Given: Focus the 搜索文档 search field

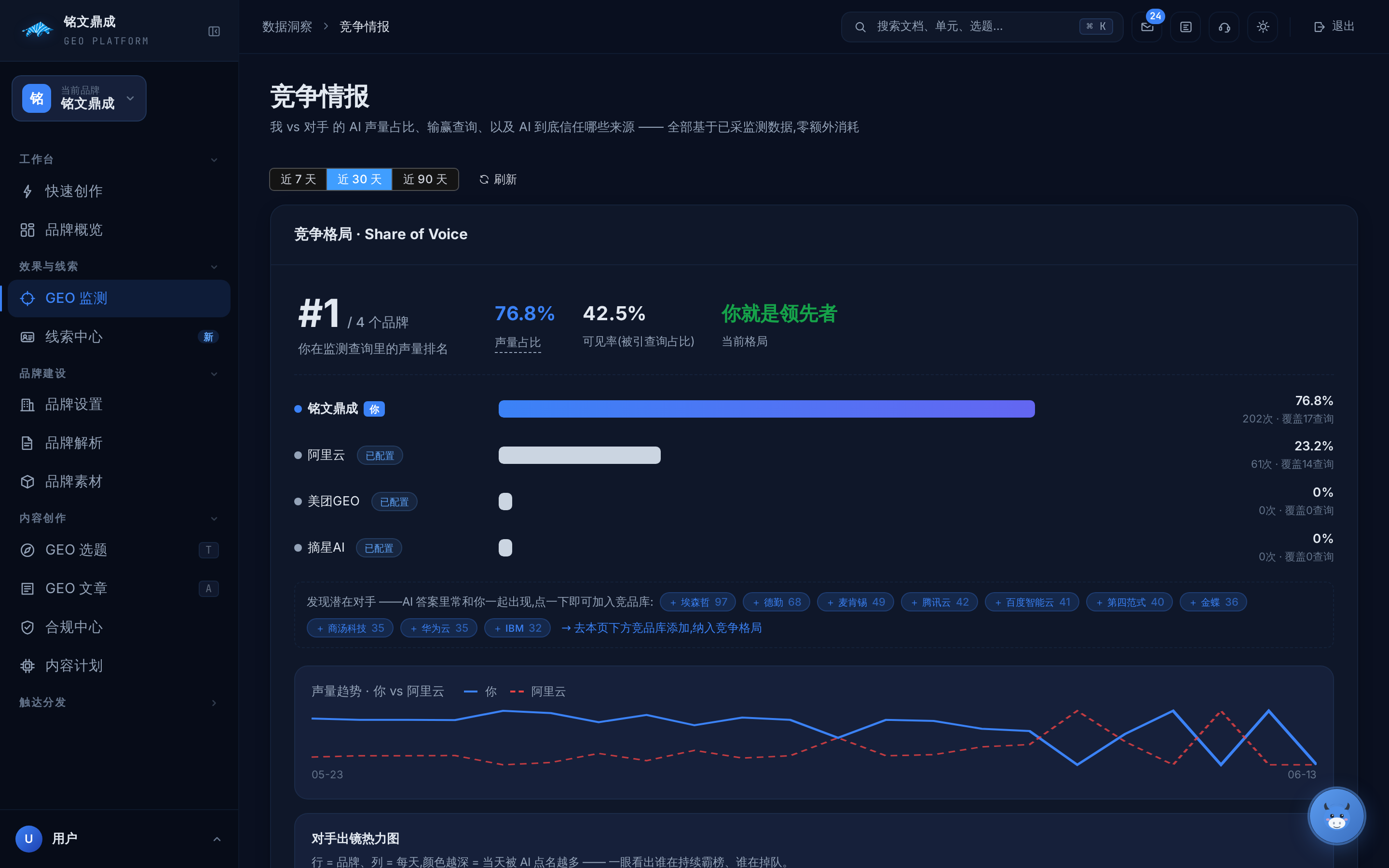Looking at the screenshot, I should click(x=981, y=27).
